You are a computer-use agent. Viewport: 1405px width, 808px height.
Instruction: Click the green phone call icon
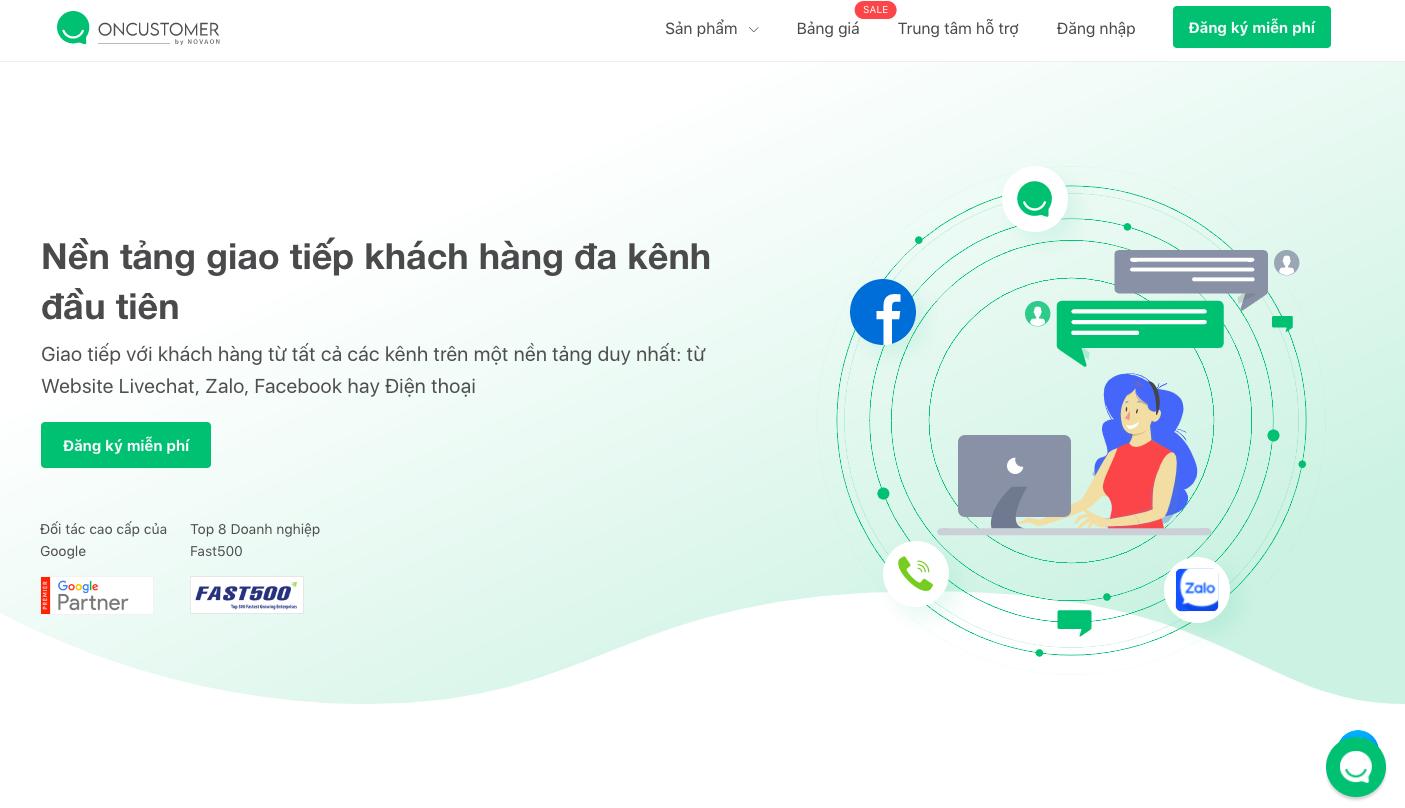coord(916,573)
